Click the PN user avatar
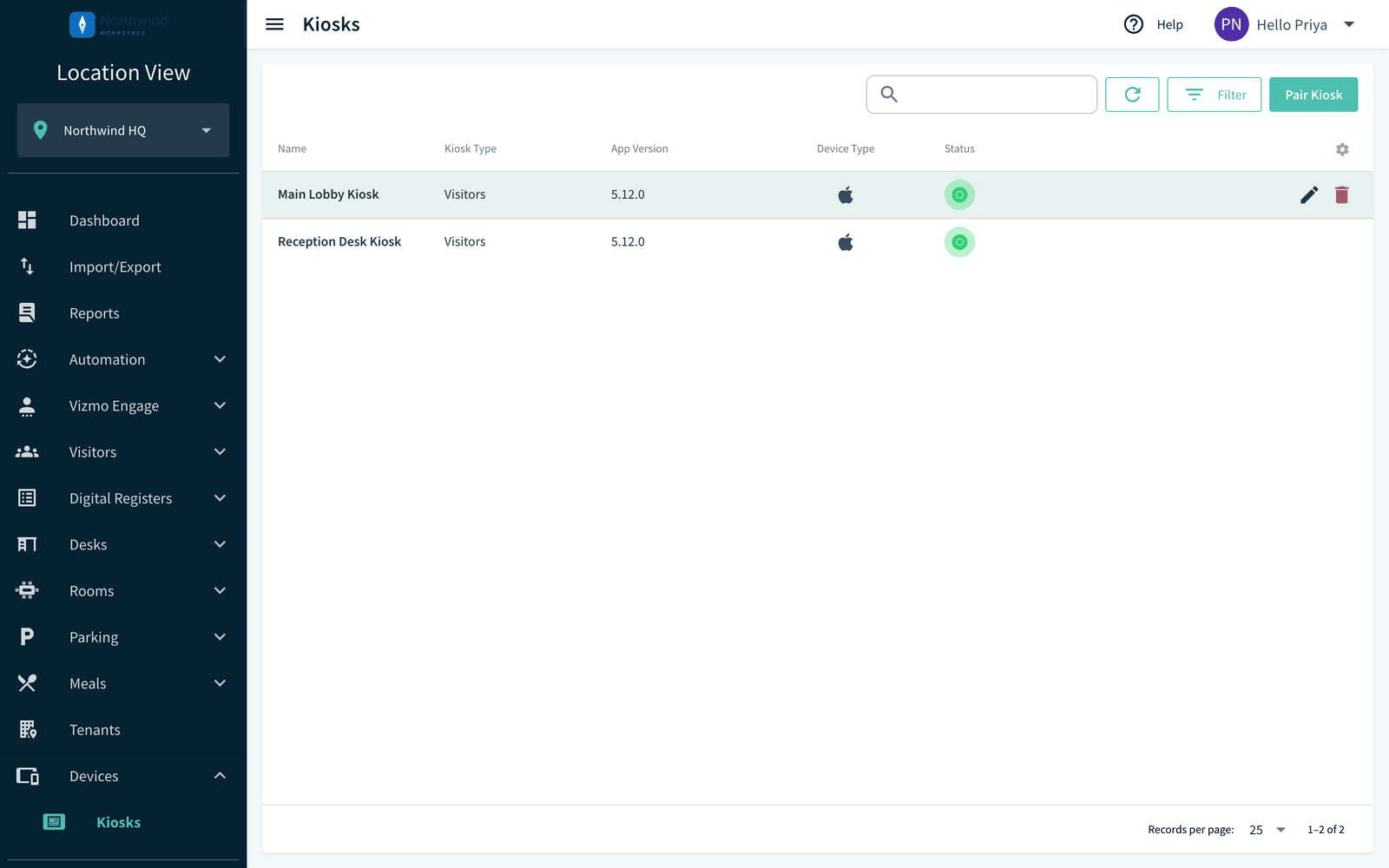The image size is (1389, 868). tap(1231, 24)
